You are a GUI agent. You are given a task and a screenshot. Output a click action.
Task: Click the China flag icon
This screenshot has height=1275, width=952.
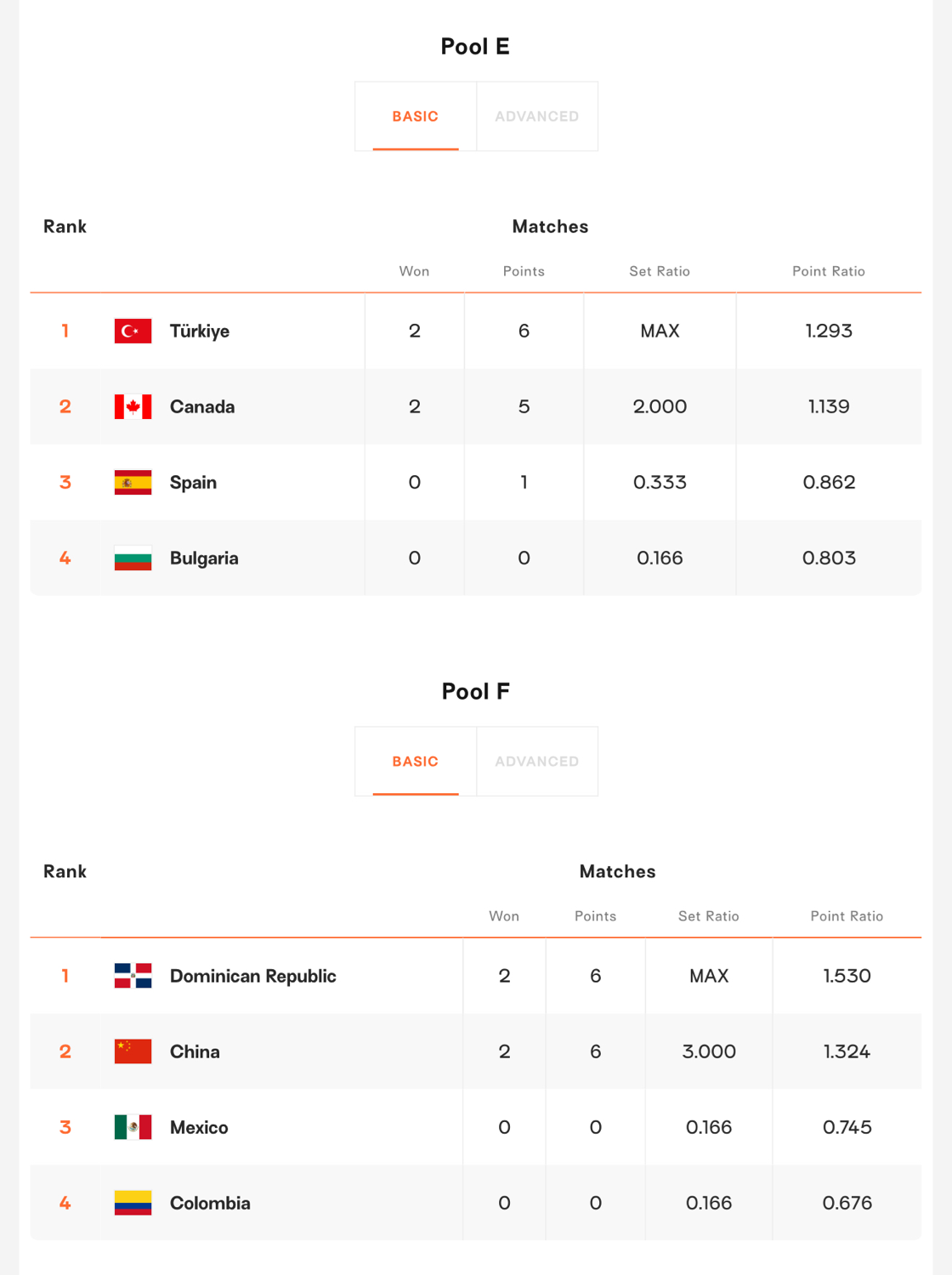click(133, 1051)
